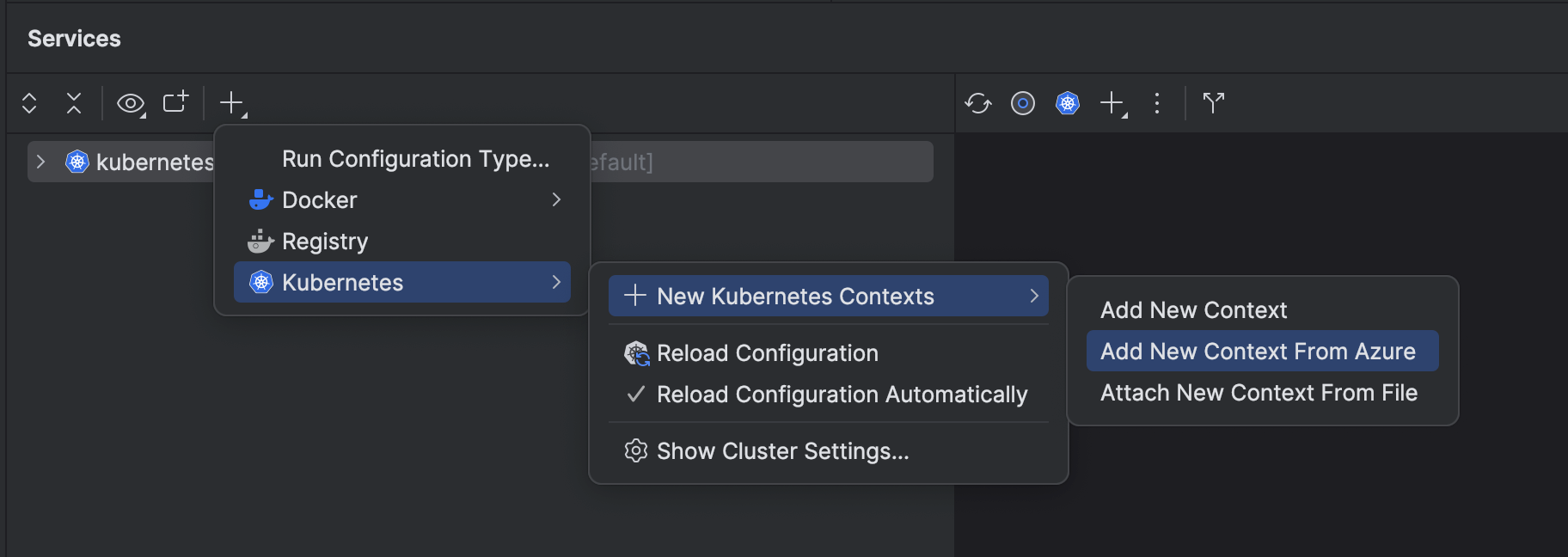Open Show Cluster Settings...
This screenshot has height=557, width=1568.
829,451
